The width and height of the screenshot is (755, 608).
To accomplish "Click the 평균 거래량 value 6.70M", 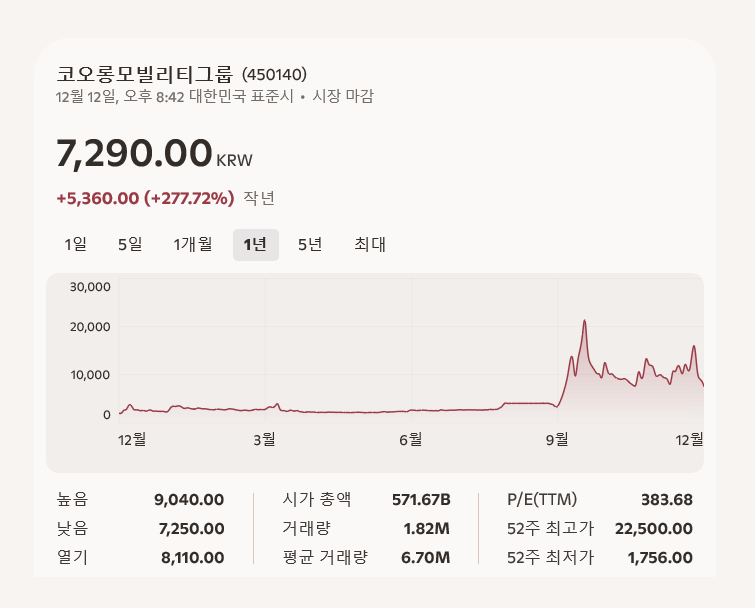I will click(426, 557).
